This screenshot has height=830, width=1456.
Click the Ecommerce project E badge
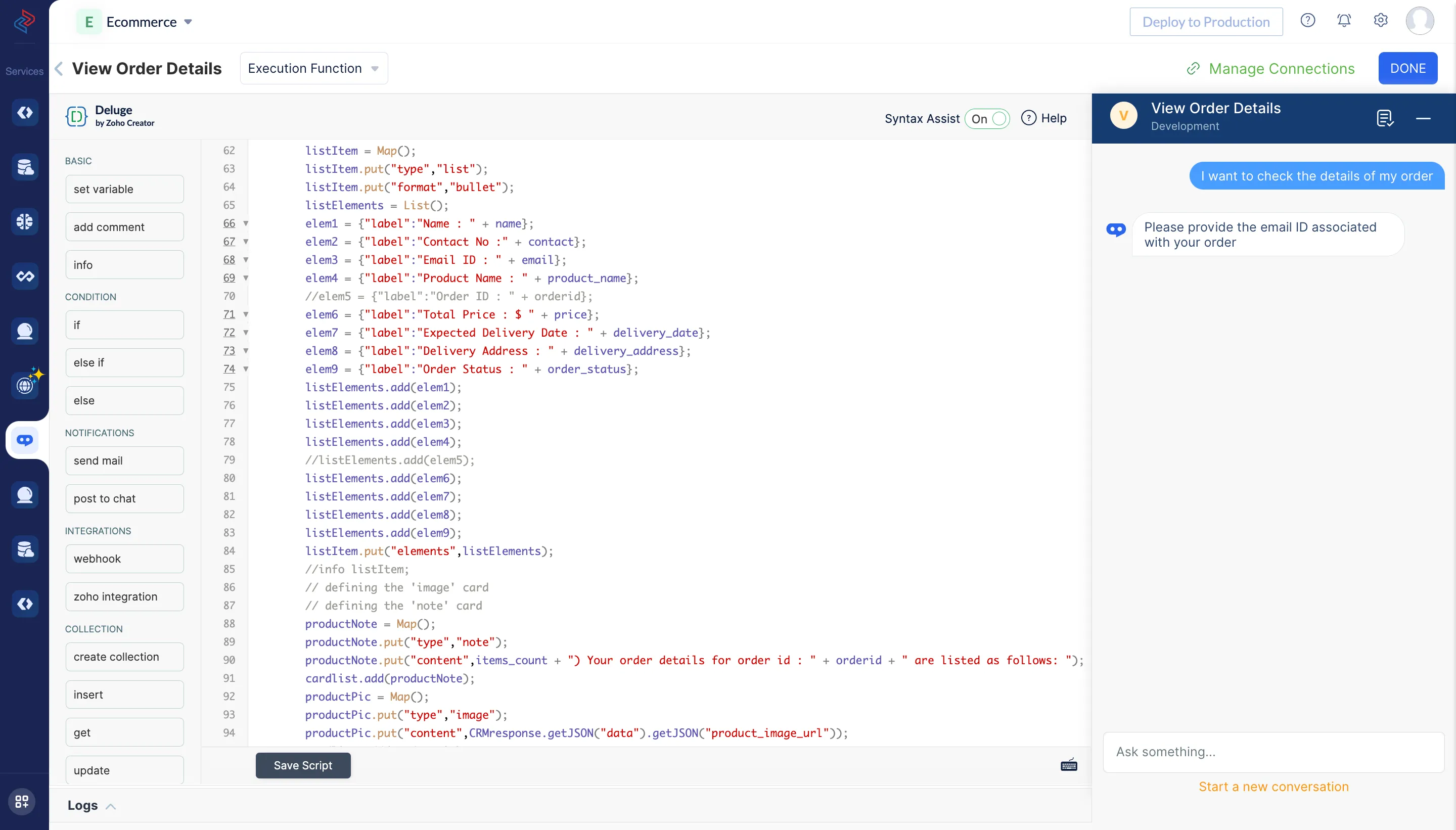pos(89,22)
